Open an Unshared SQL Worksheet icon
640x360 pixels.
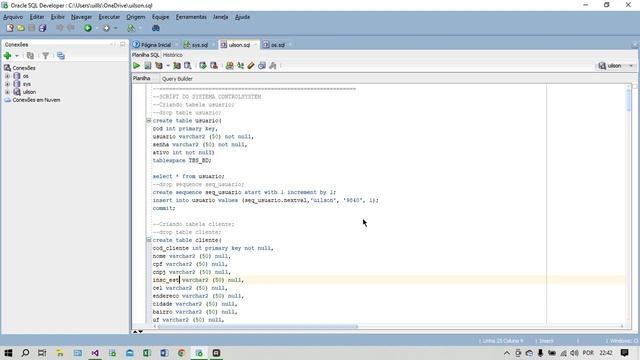pos(229,66)
